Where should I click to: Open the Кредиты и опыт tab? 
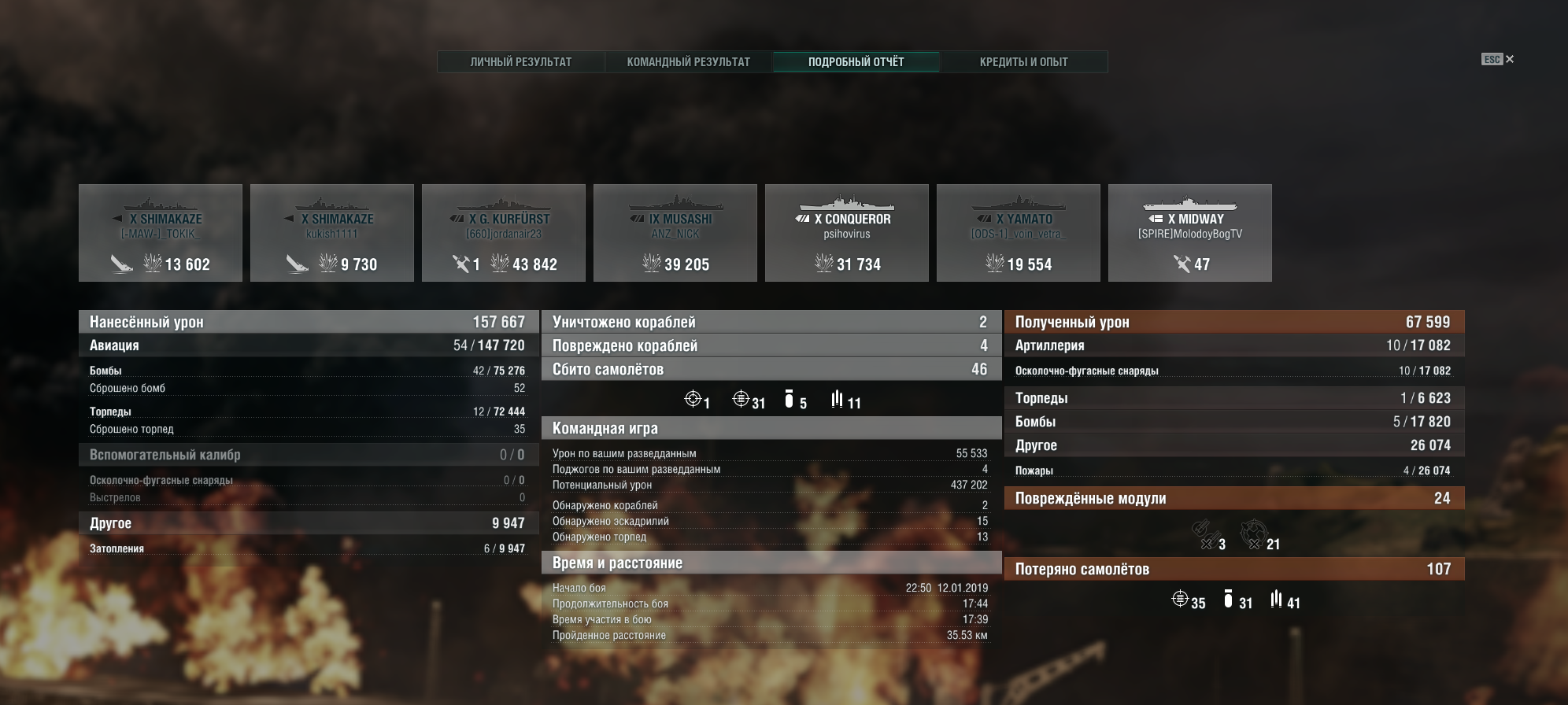1024,61
